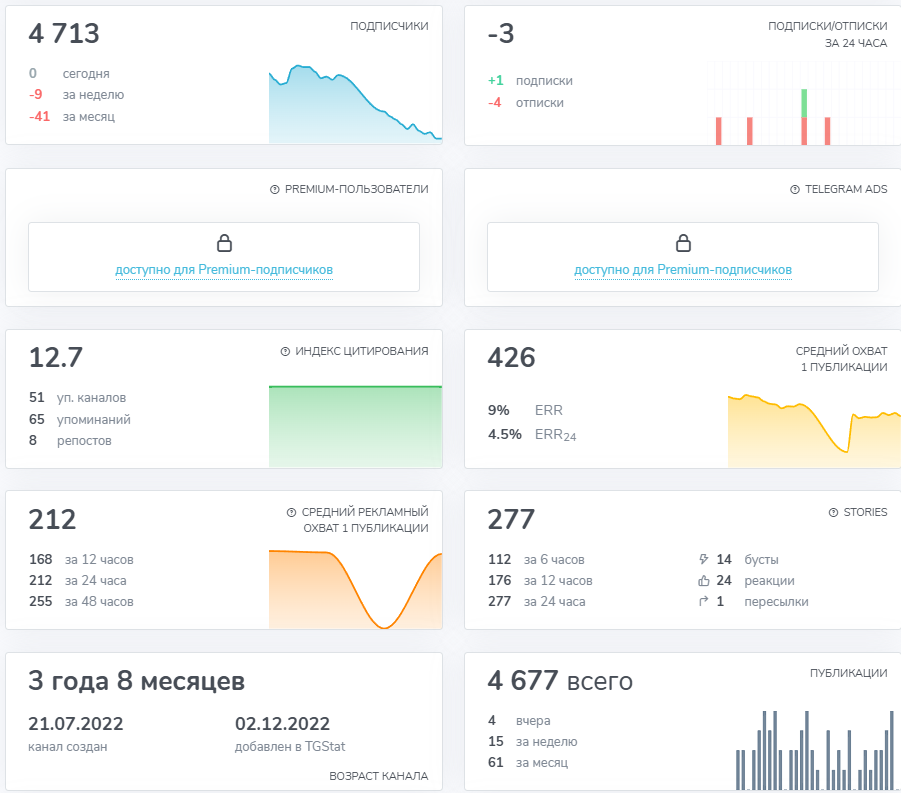
Task: Click the green citation index chart
Action: [x=355, y=425]
